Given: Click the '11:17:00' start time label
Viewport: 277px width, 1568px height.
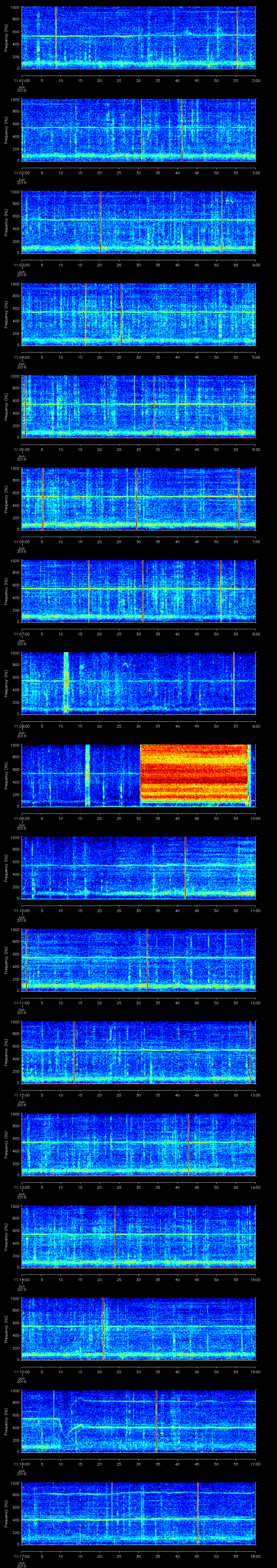Looking at the screenshot, I should pyautogui.click(x=21, y=1556).
